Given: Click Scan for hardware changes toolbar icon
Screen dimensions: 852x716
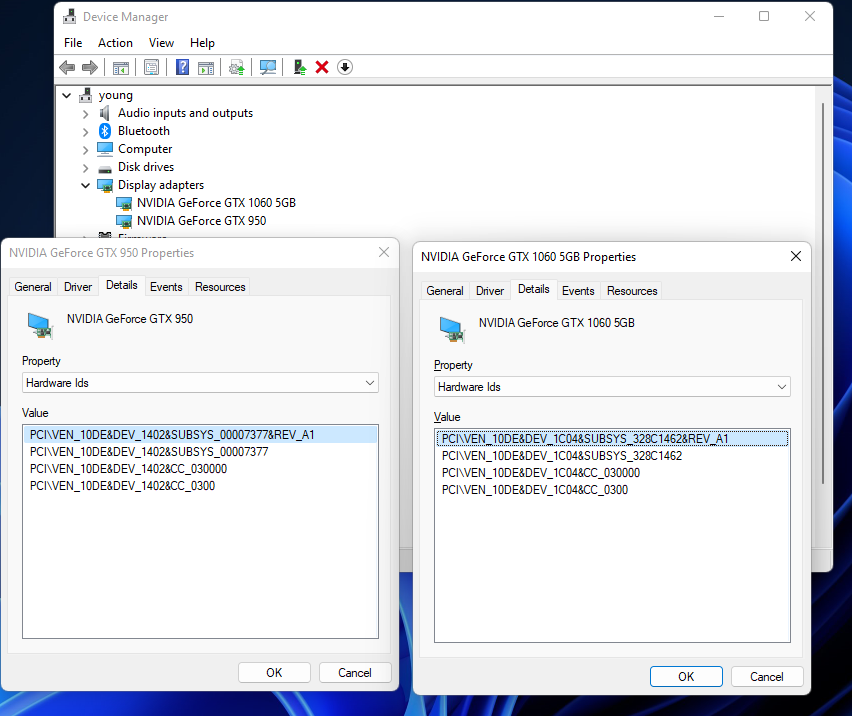Looking at the screenshot, I should click(x=268, y=67).
